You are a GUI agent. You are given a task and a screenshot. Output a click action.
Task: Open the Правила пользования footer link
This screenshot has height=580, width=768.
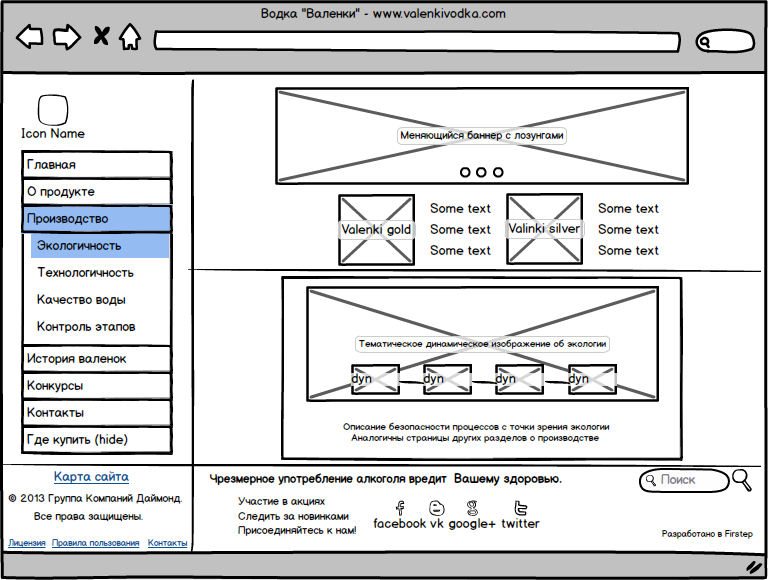(96, 543)
